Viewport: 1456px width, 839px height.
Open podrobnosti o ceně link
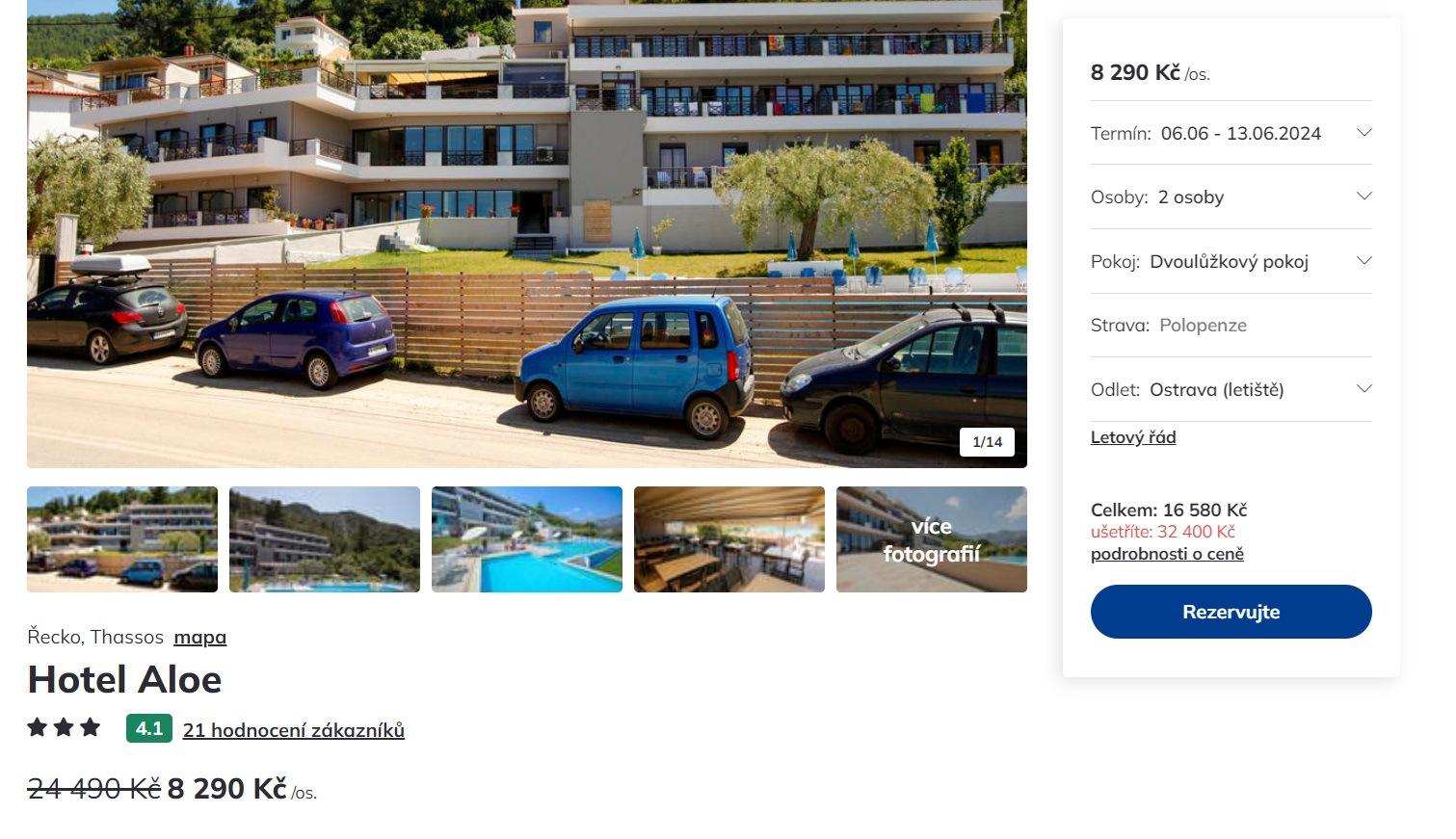click(1167, 554)
